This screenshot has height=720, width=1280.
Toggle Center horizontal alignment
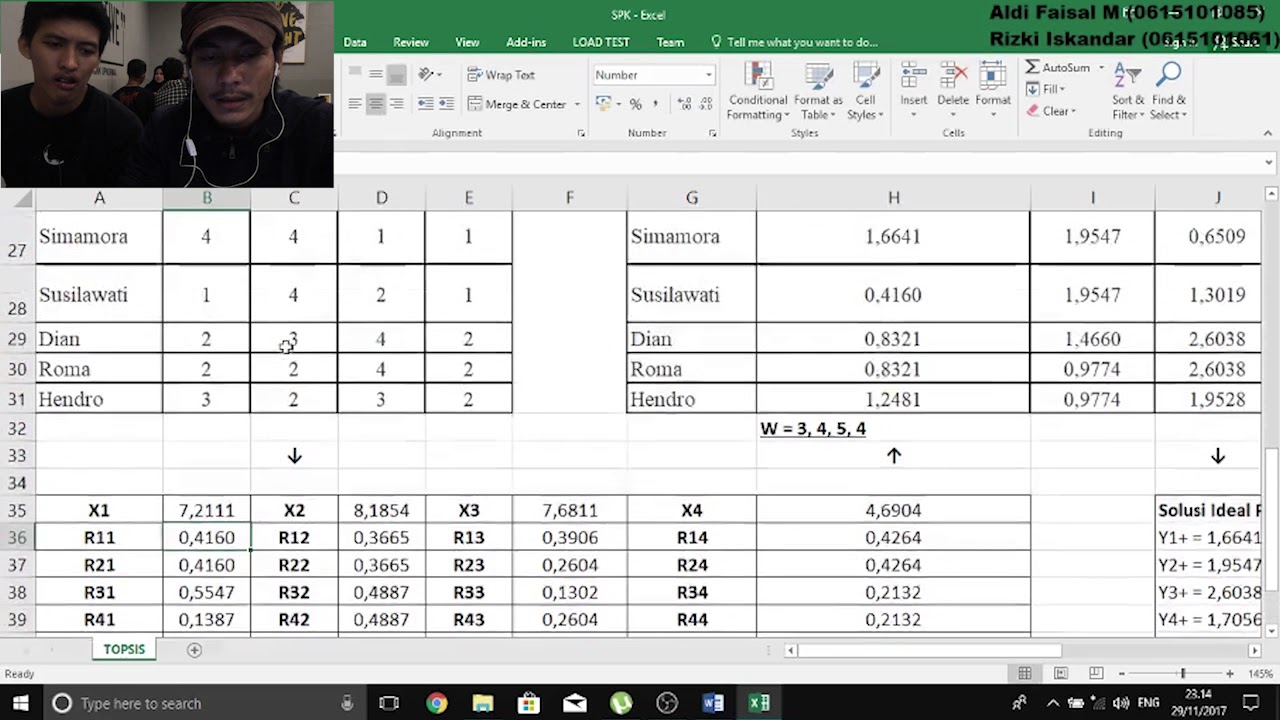(376, 104)
